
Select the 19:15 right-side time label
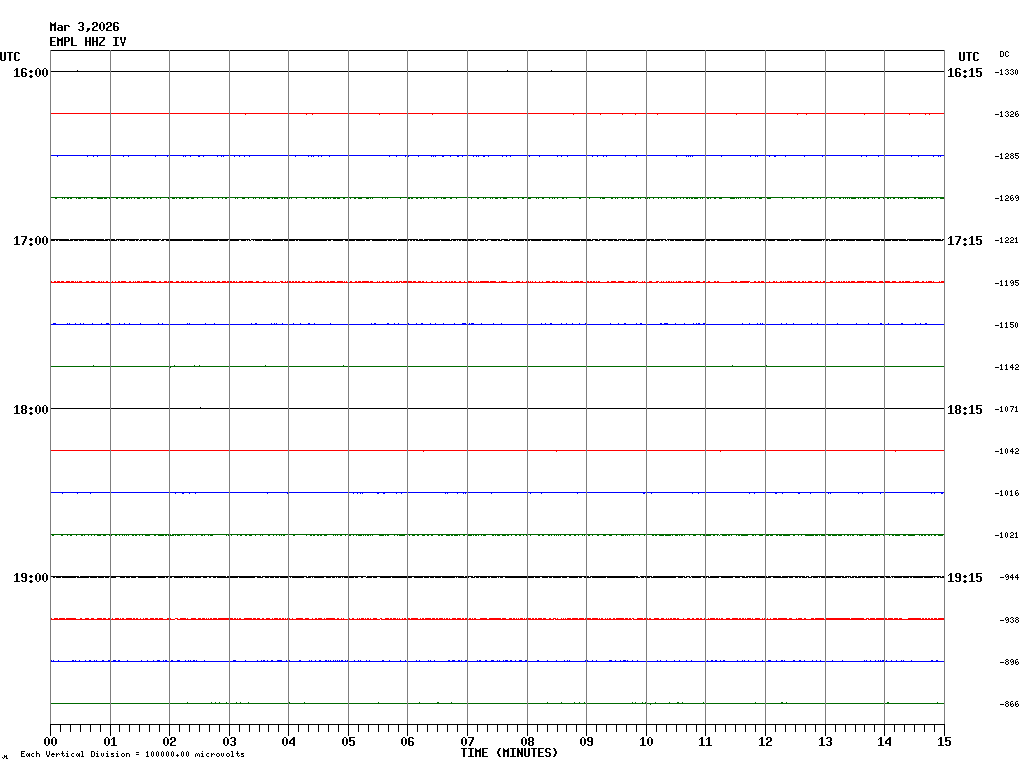tap(964, 578)
